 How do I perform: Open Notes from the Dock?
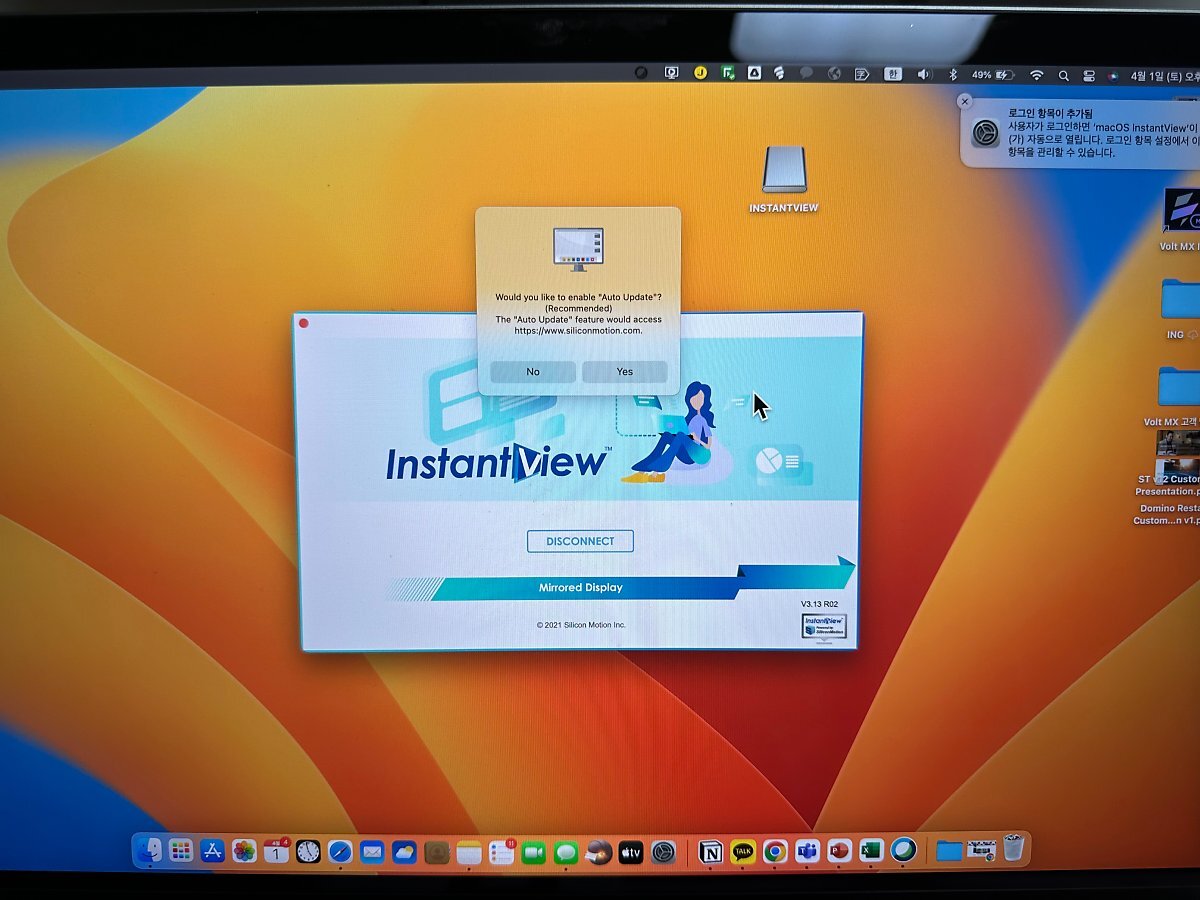point(469,853)
